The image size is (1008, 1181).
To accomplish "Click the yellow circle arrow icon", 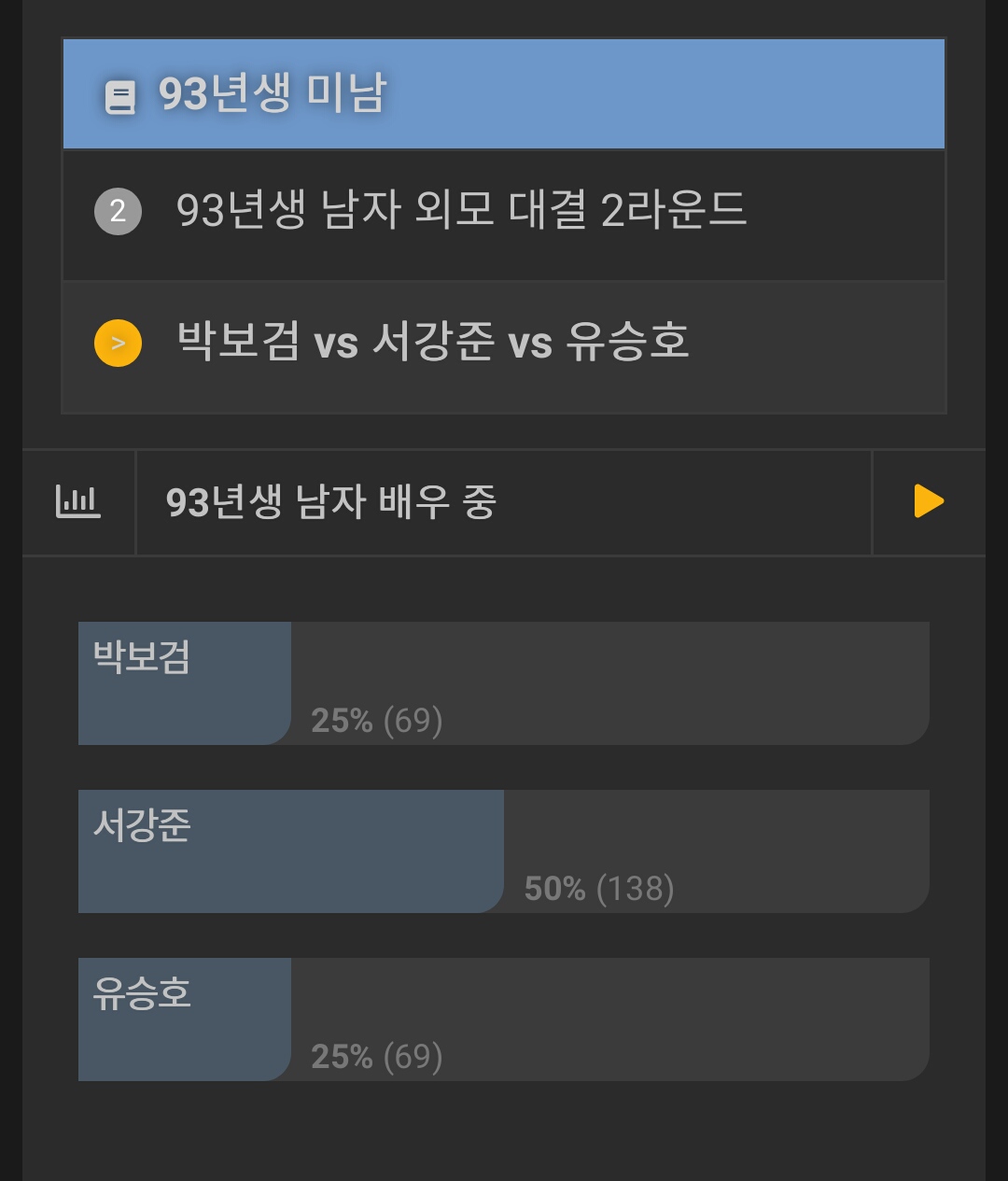I will (118, 343).
